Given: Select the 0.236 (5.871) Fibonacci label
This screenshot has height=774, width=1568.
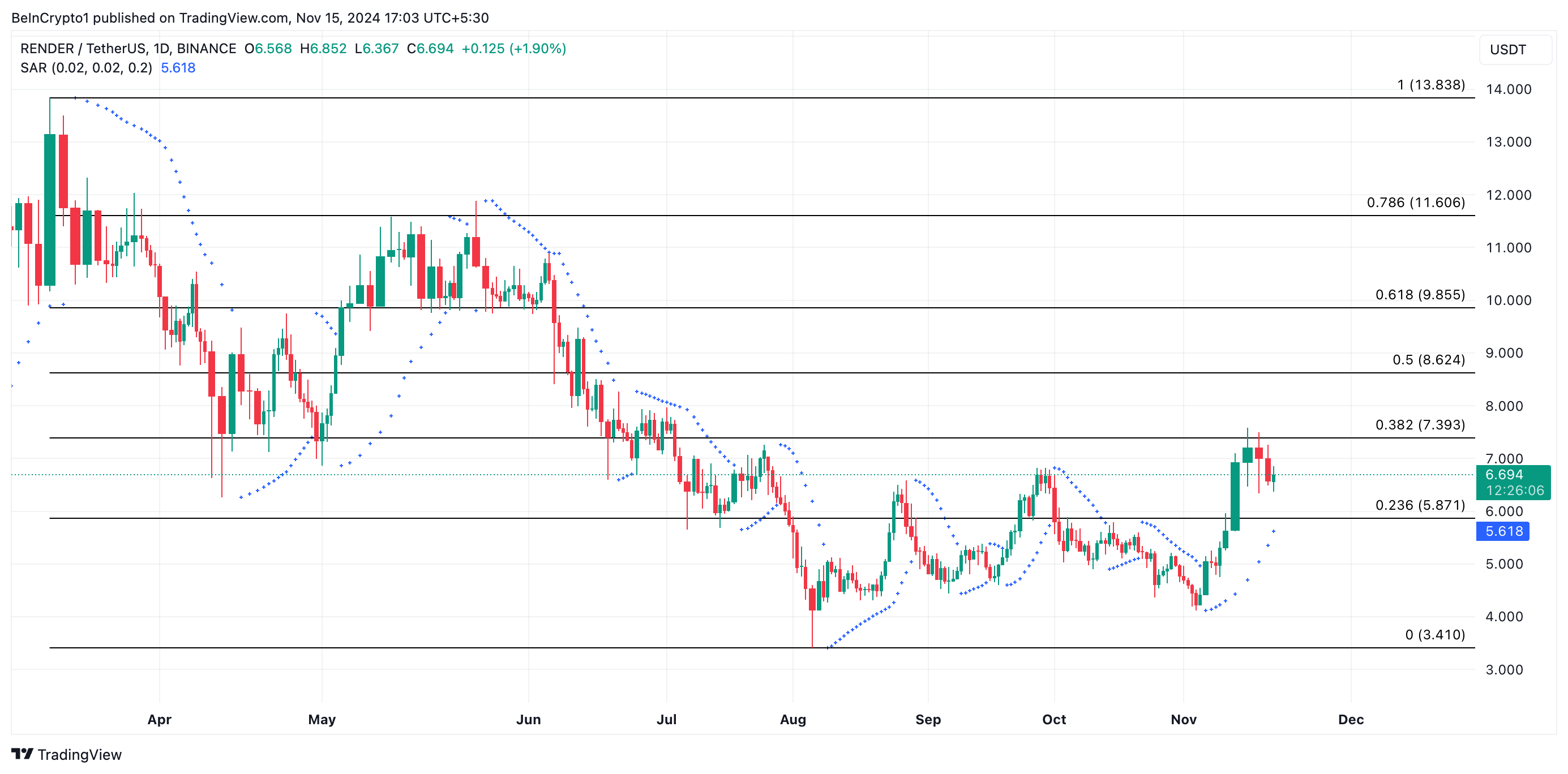Looking at the screenshot, I should click(x=1420, y=505).
